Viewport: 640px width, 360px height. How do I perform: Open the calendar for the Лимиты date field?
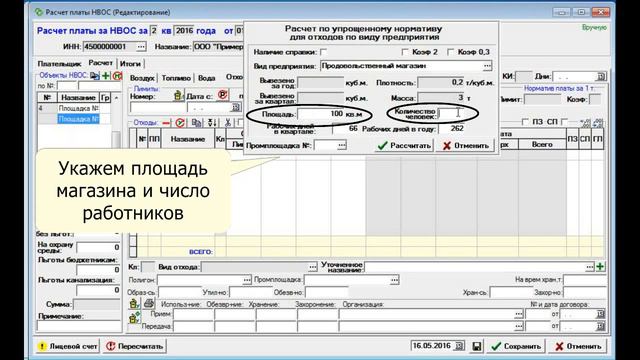pyautogui.click(x=236, y=107)
